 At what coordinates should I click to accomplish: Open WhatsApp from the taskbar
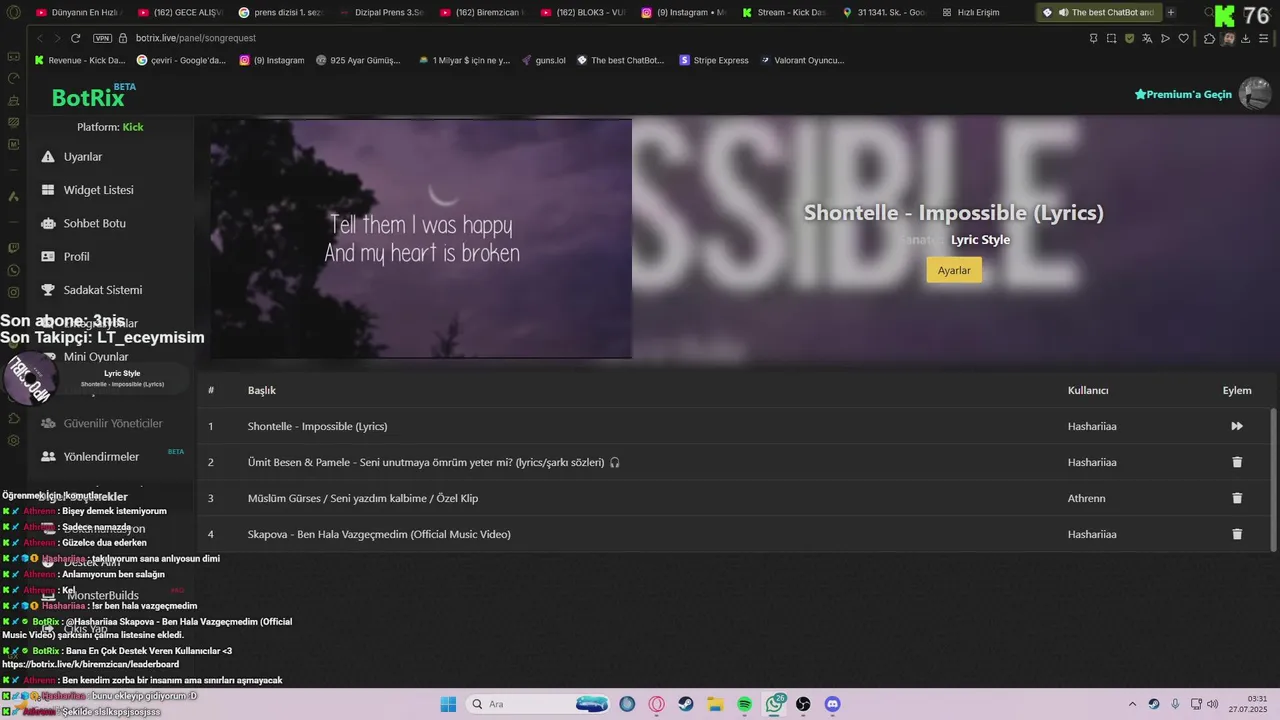(775, 704)
